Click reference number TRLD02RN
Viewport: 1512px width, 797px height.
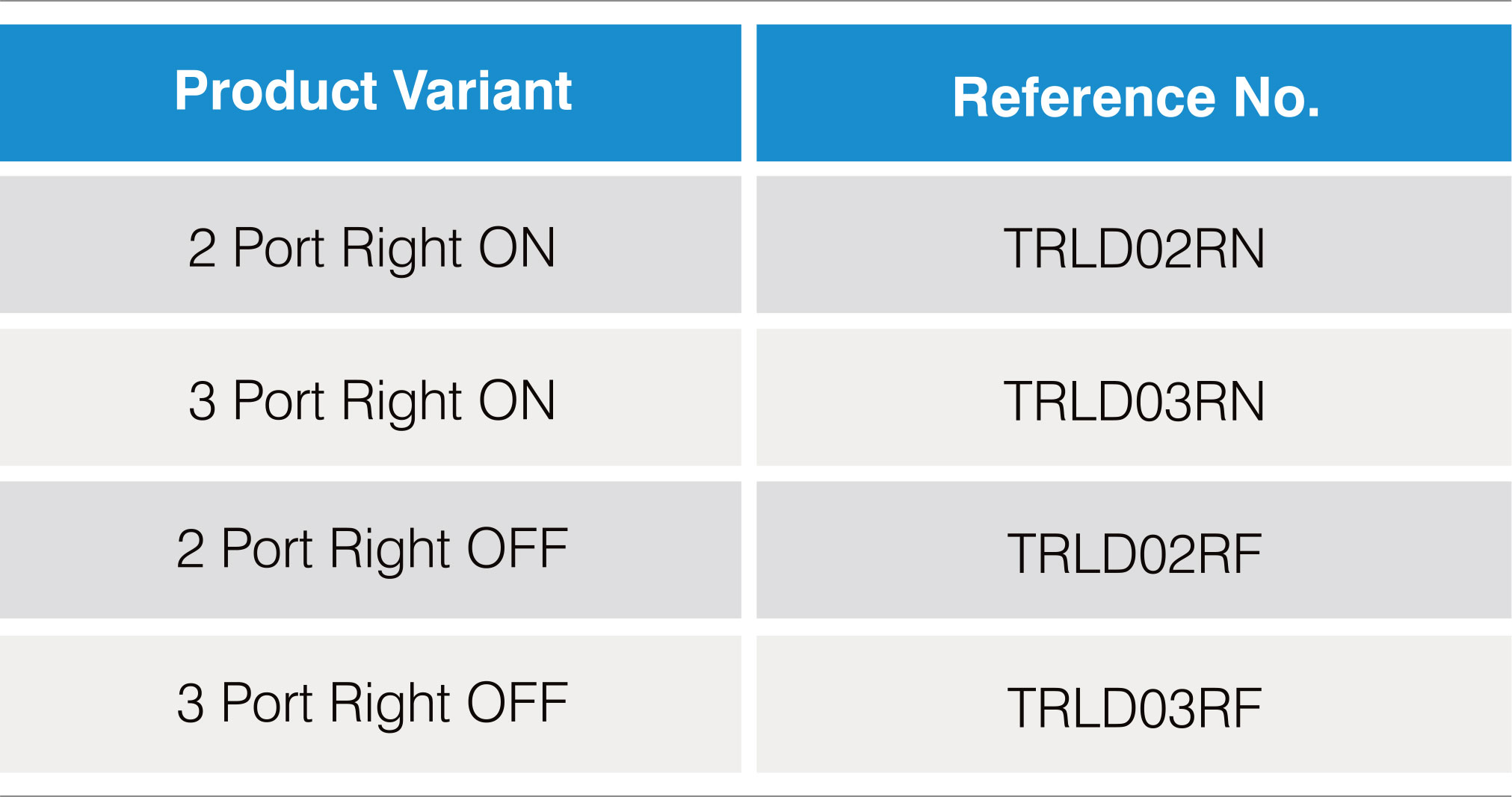coord(1133,249)
